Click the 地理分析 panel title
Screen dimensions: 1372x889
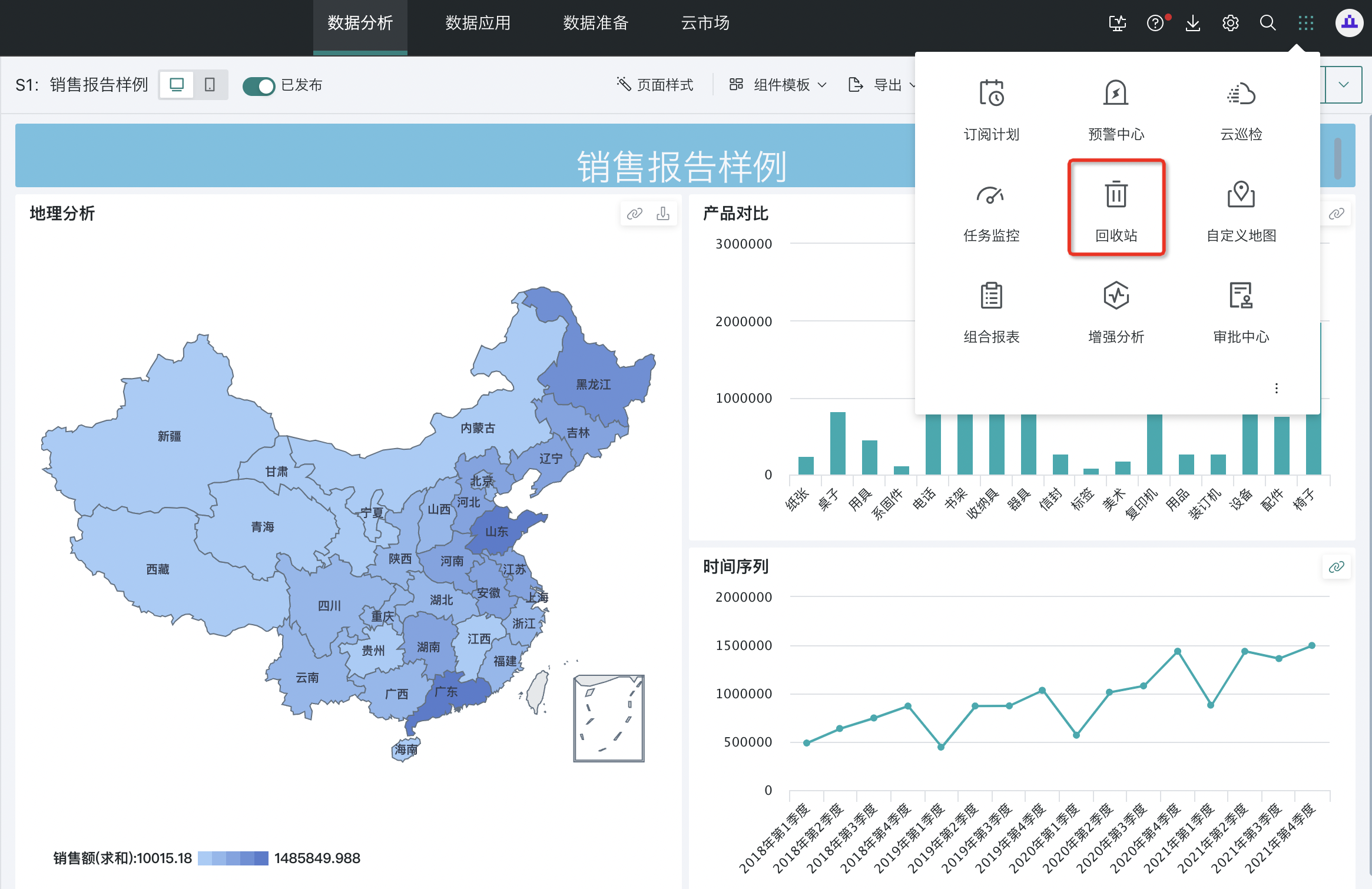62,214
